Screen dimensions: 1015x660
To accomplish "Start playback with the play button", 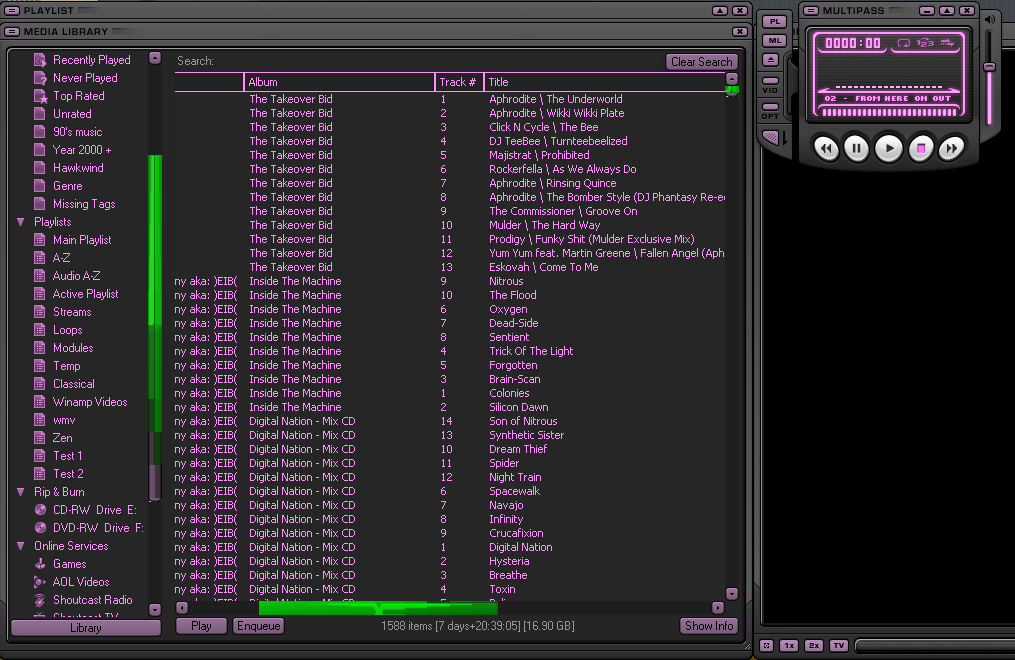I will pos(889,149).
